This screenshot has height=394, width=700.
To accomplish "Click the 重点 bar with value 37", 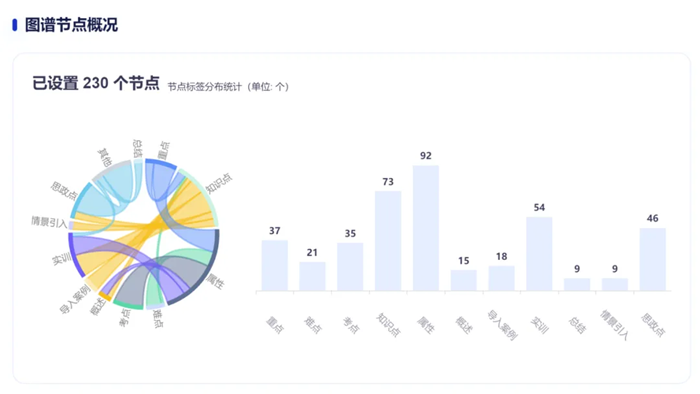I will 275,265.
